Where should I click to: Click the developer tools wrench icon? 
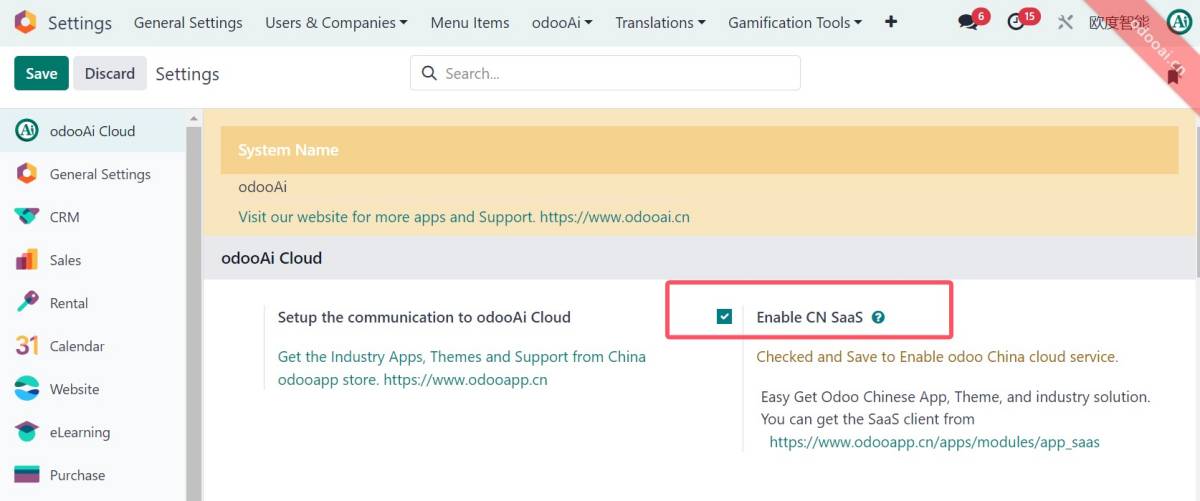coord(1064,22)
